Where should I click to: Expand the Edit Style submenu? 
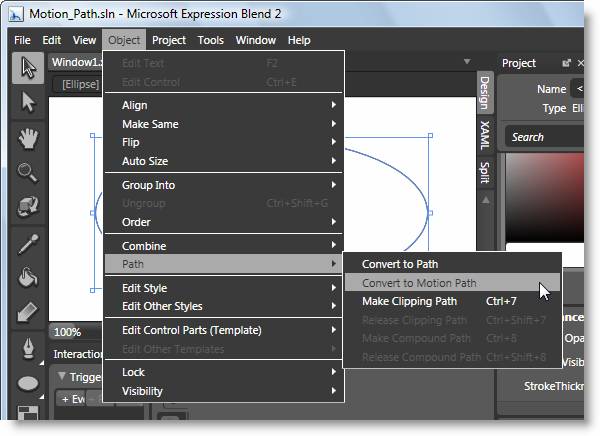click(x=223, y=288)
